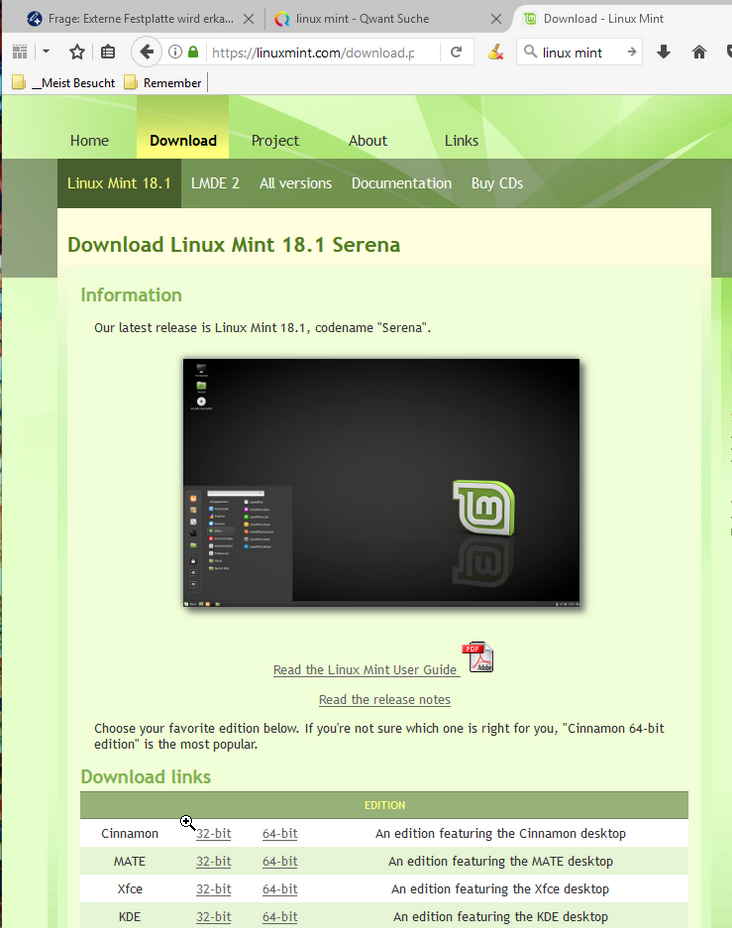Click the 'Download Linux Mint 18.1 Serena' heading
Image resolution: width=732 pixels, height=928 pixels.
coord(234,244)
